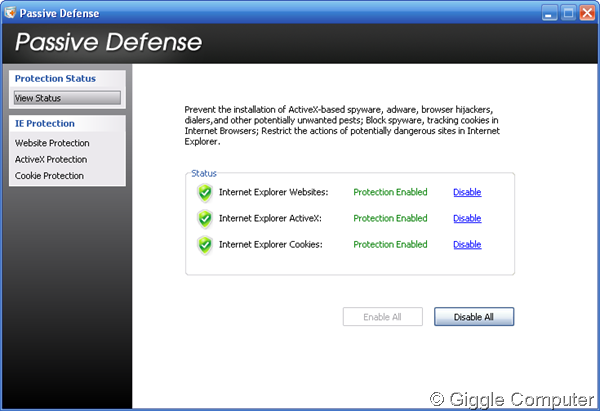Click the Internet Explorer Cookies label

271,245
